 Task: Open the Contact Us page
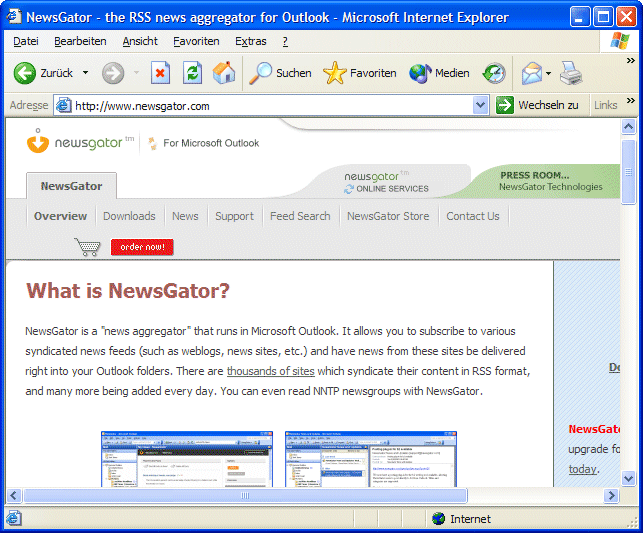(x=473, y=216)
